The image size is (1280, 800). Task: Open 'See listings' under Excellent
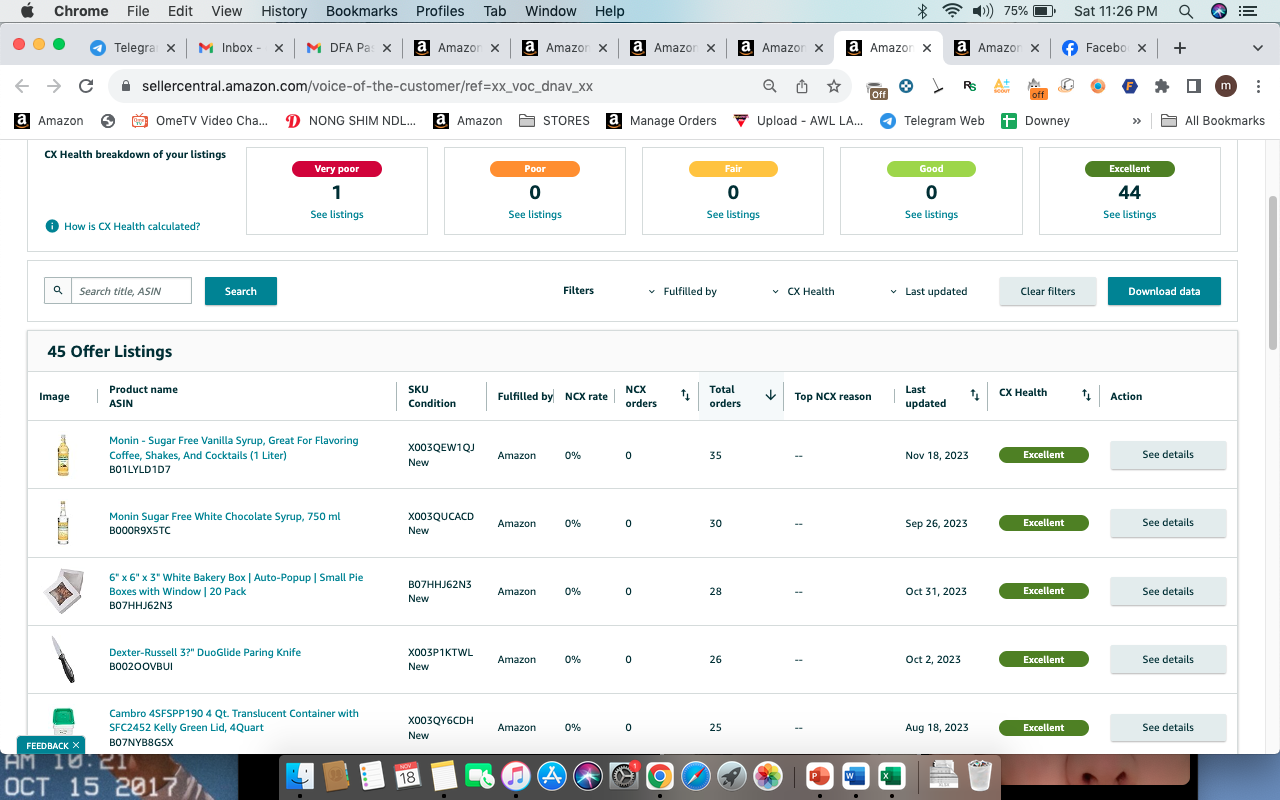(1130, 215)
